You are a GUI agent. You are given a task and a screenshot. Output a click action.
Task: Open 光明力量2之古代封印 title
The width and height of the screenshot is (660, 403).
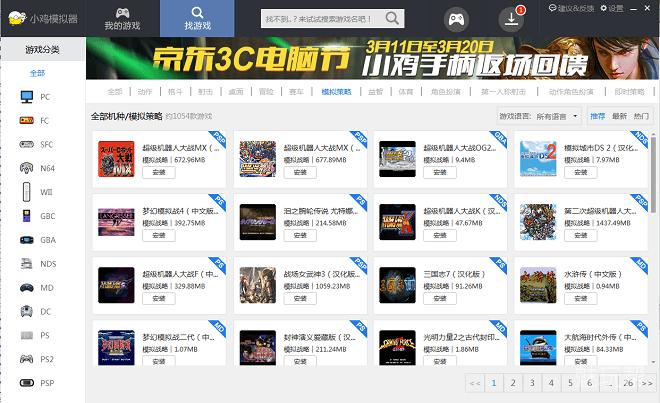tap(461, 337)
